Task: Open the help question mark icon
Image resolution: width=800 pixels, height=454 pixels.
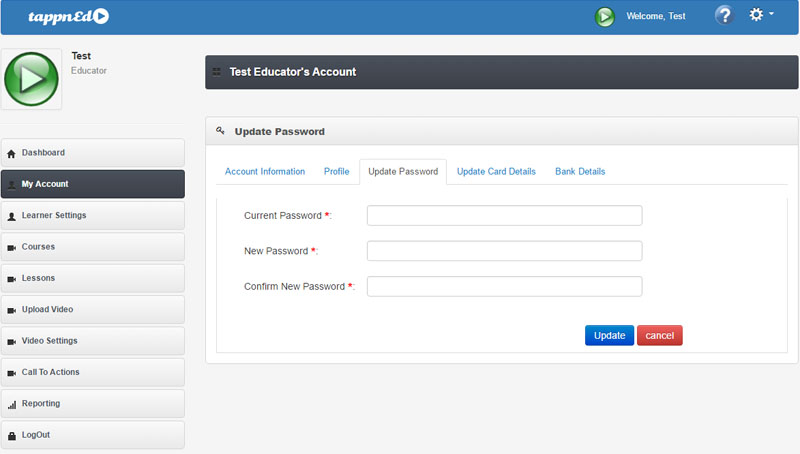Action: click(x=724, y=16)
